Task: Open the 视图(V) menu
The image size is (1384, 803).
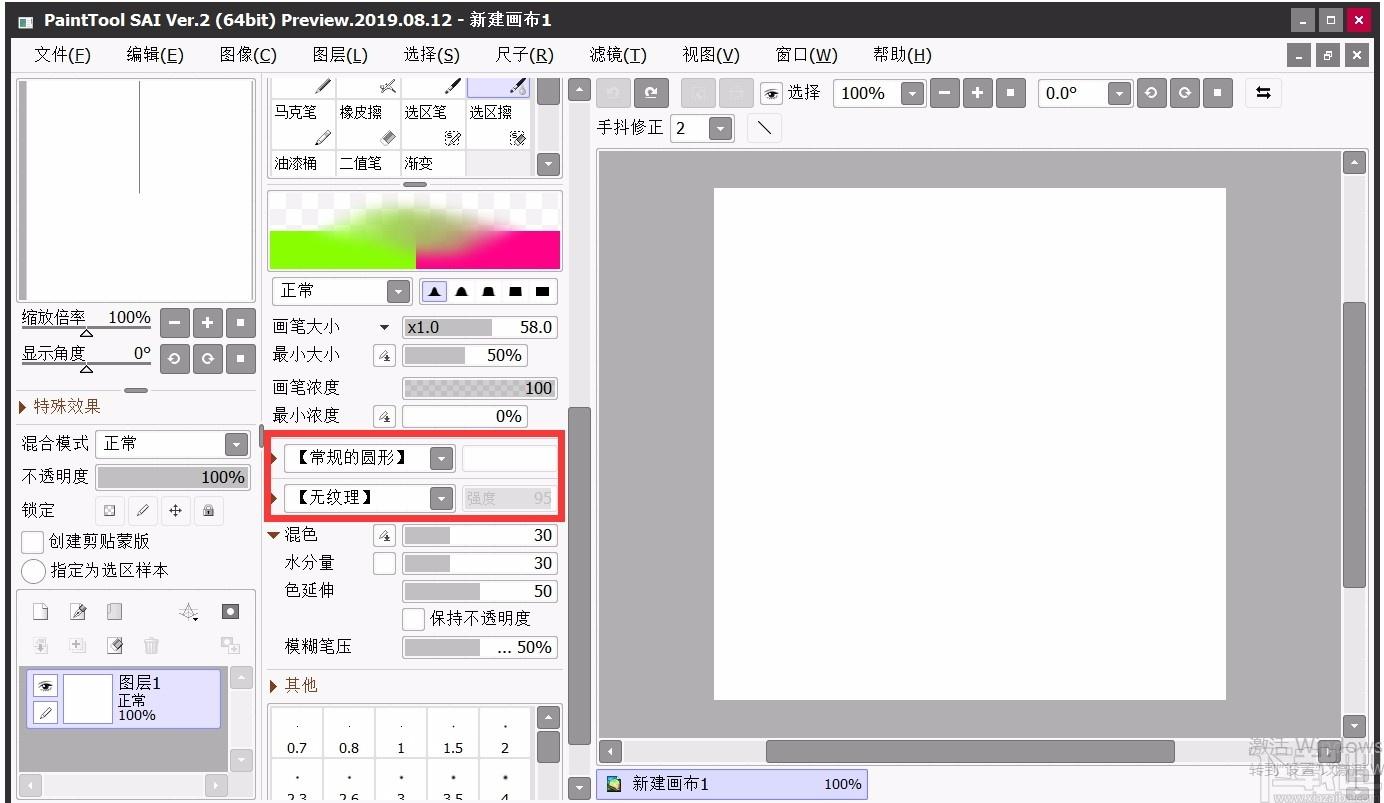Action: [x=711, y=55]
